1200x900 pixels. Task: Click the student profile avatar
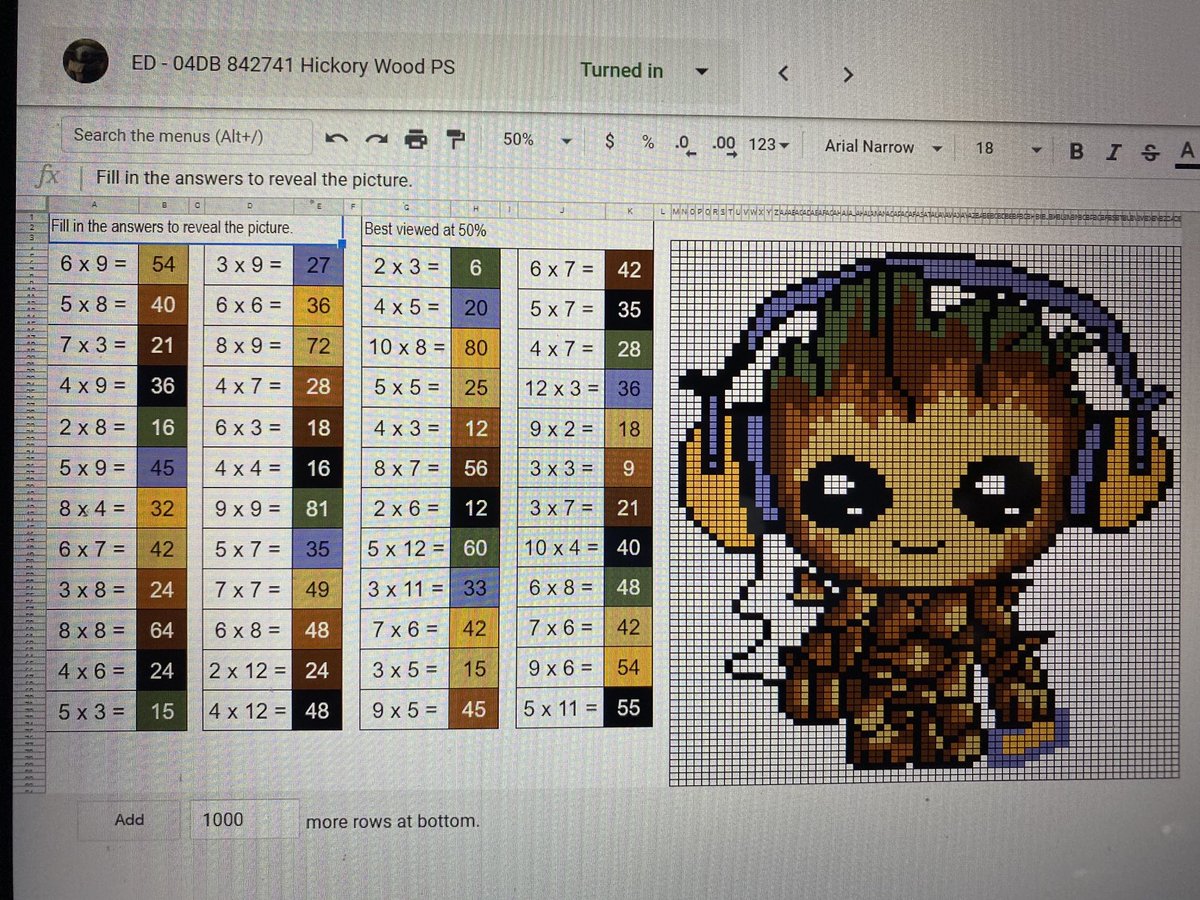pyautogui.click(x=87, y=60)
